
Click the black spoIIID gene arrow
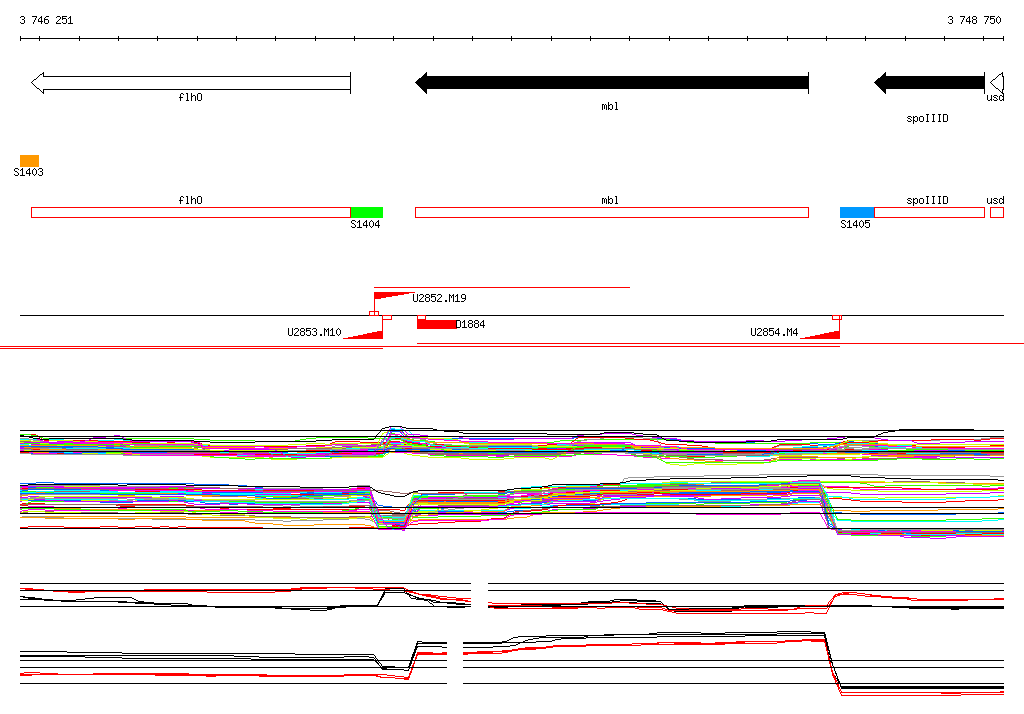(x=929, y=83)
